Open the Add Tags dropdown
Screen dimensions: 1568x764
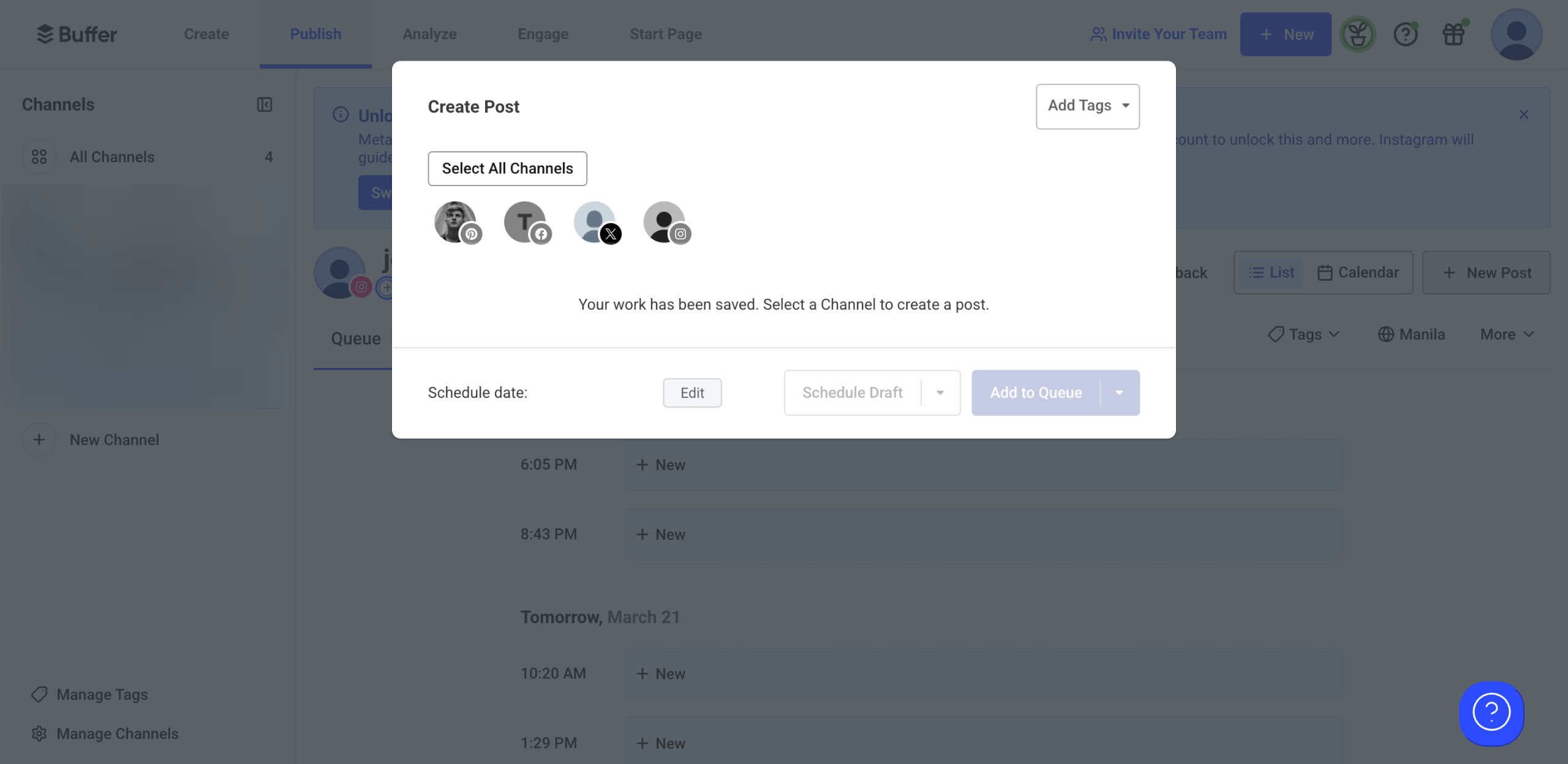click(1087, 106)
